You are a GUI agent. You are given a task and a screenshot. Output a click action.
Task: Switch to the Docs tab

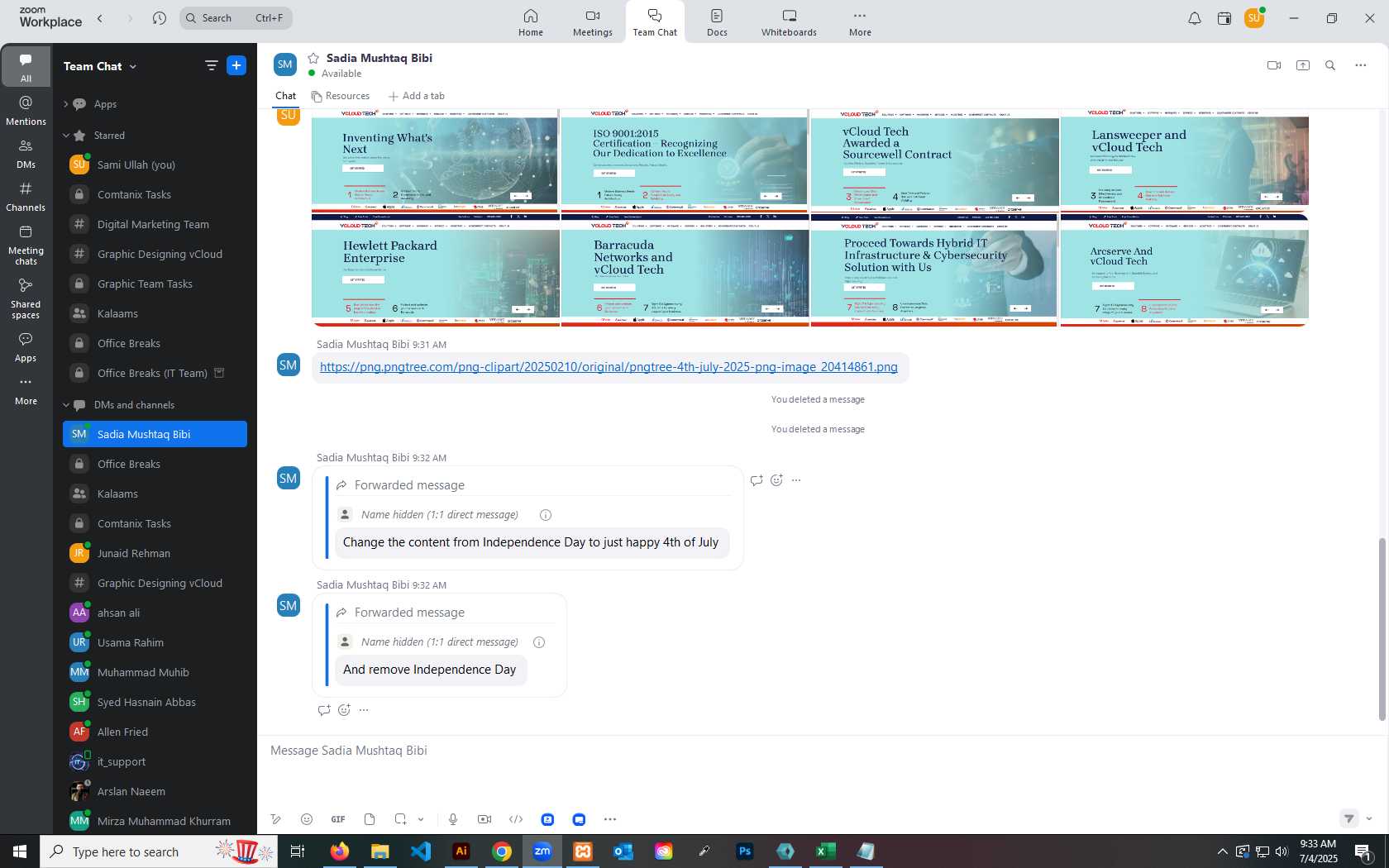click(717, 22)
